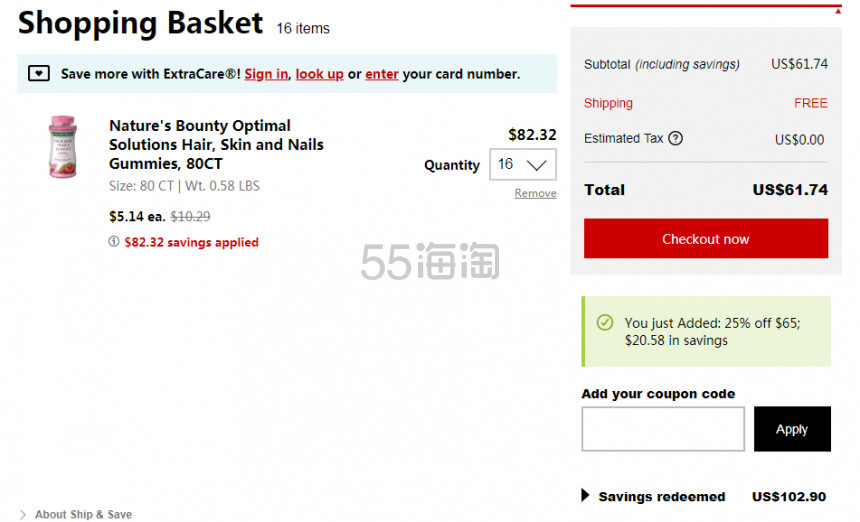Open the Nature's Bounty Optimal Solutions product title
This screenshot has height=522, width=860.
(216, 145)
